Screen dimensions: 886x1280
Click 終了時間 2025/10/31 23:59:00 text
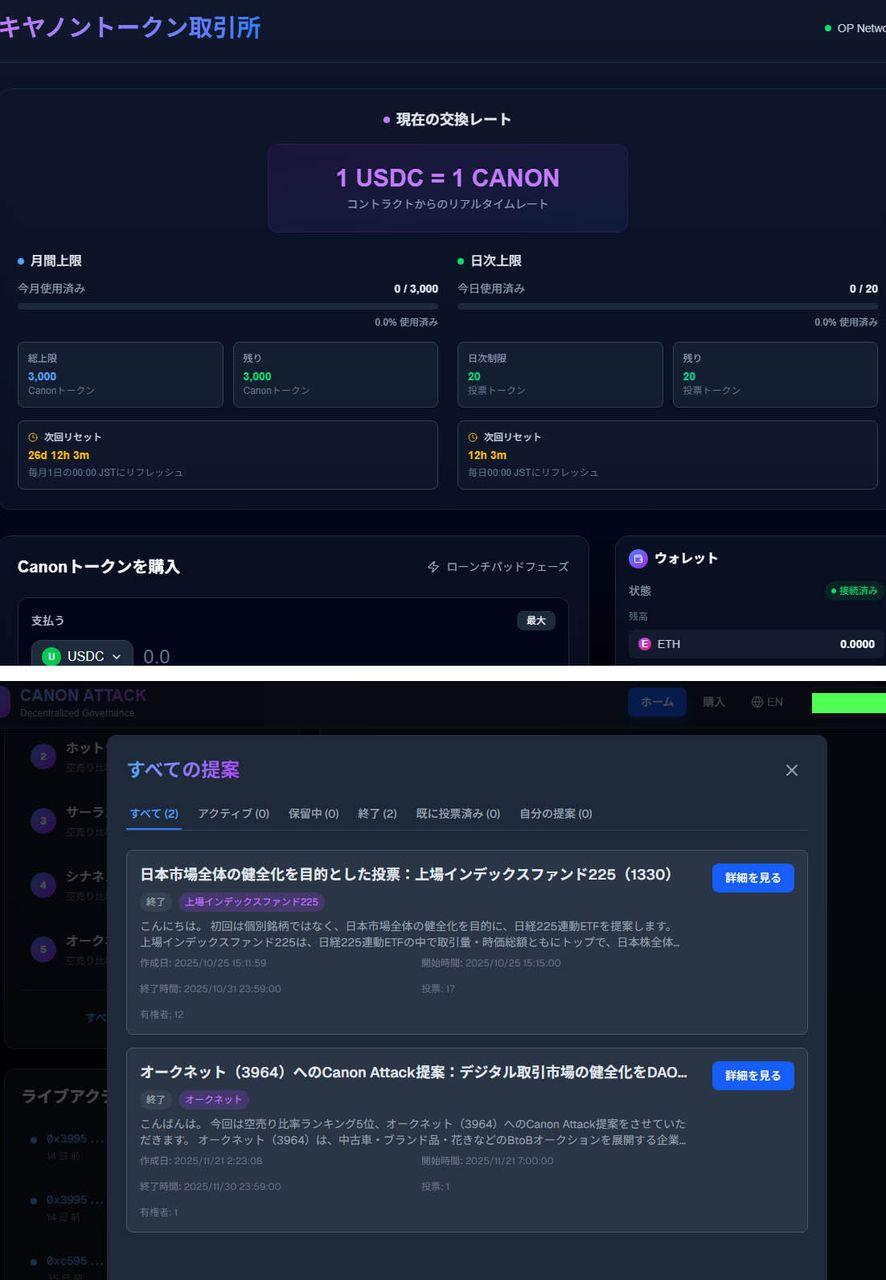(x=210, y=989)
